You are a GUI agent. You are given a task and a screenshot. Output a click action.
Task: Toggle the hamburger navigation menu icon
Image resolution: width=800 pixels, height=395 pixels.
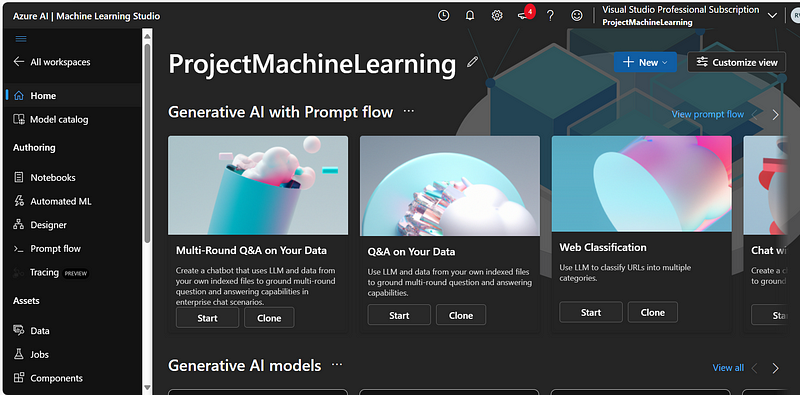(x=21, y=39)
